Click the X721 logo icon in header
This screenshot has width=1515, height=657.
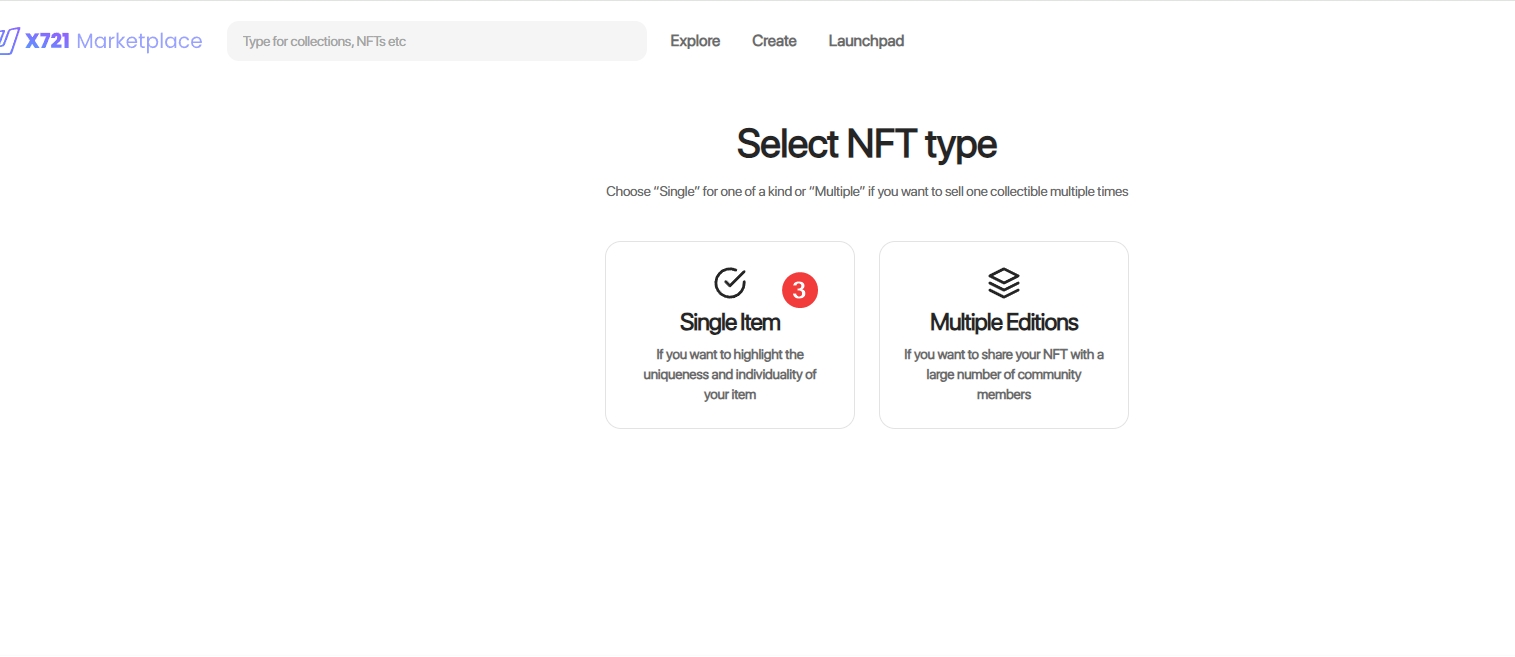tap(9, 41)
